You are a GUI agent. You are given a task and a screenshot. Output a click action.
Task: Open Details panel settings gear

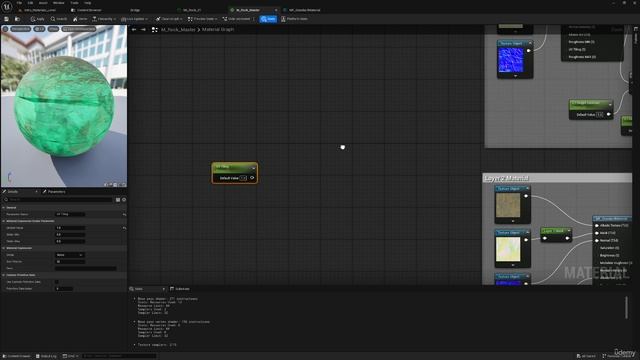tap(124, 200)
